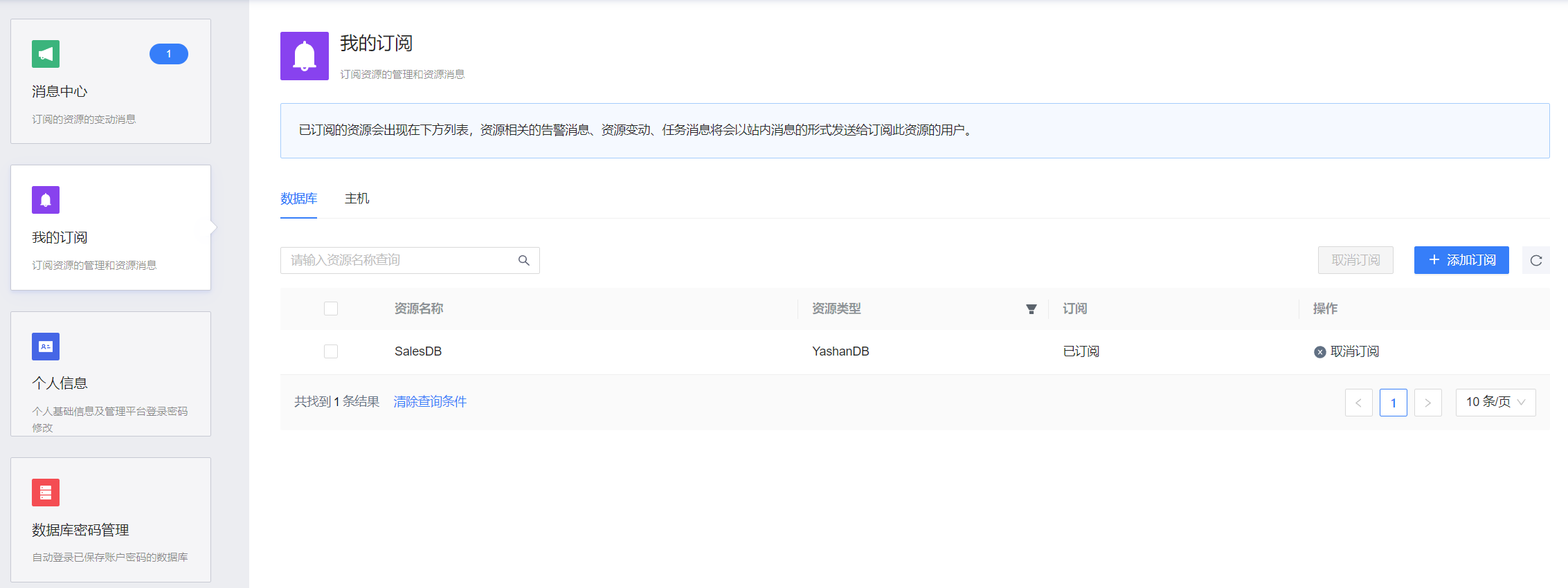Click the refresh icon button

(1535, 260)
